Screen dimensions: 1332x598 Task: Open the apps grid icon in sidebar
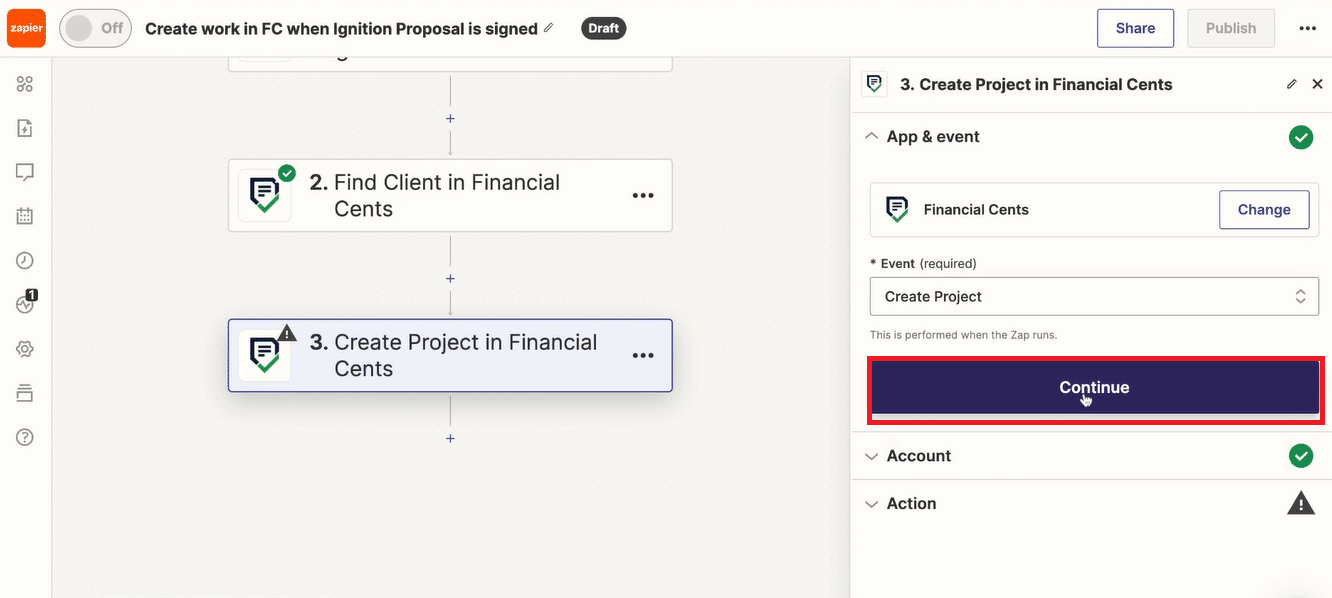25,84
